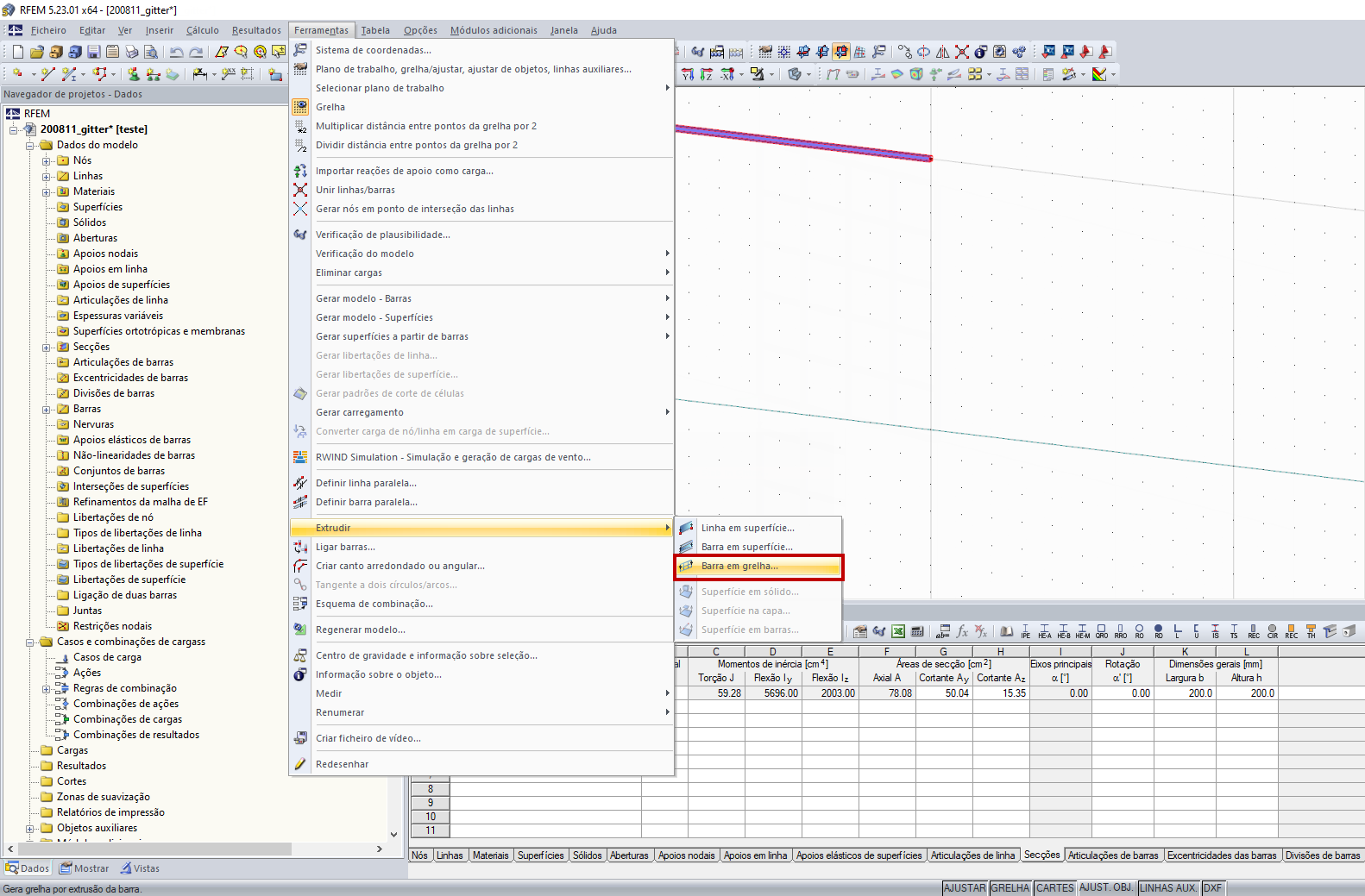1365x896 pixels.
Task: Expand the Regras de combinação tree node
Action: (x=47, y=688)
